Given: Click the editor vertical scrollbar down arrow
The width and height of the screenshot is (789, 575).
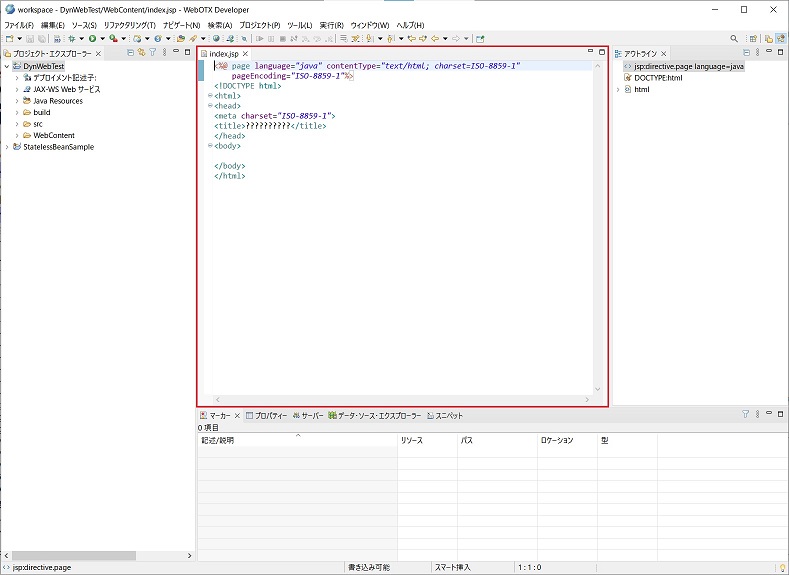Looking at the screenshot, I should [598, 389].
